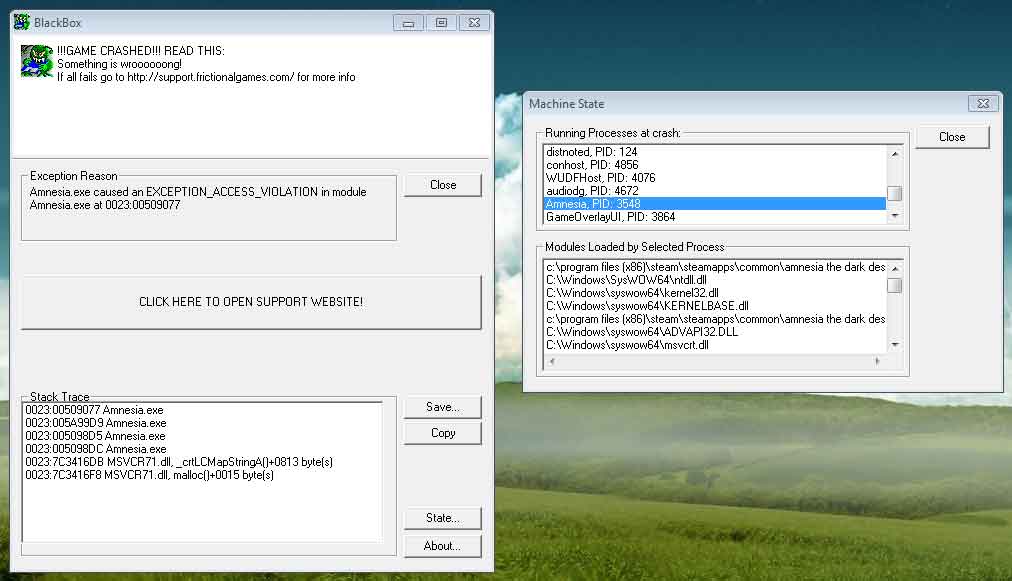Screen dimensions: 1012x581
Task: Select the KERNELBASE.dll module entry
Action: click(647, 306)
